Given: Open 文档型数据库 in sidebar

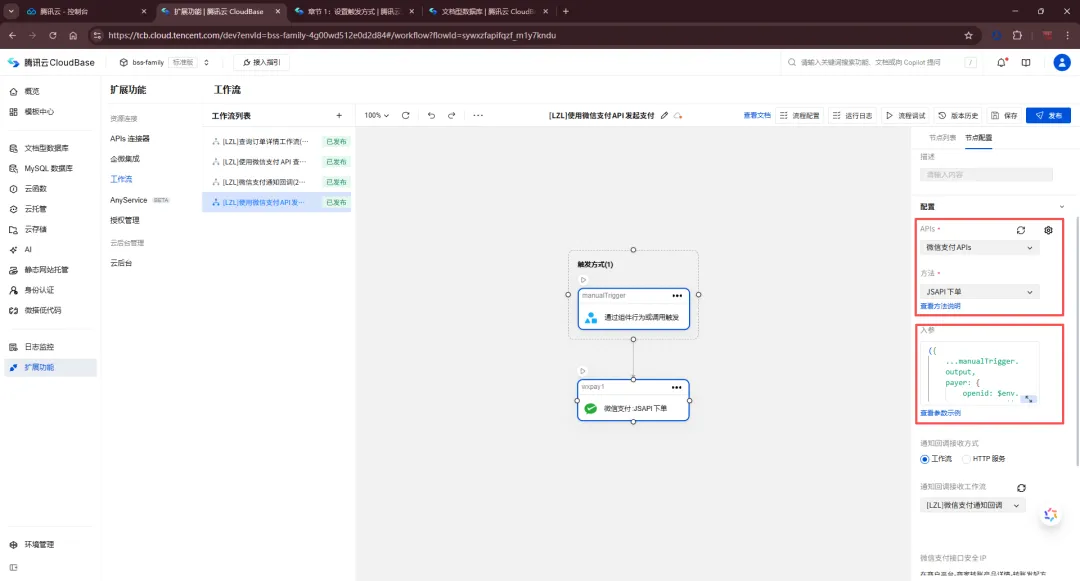Looking at the screenshot, I should [x=46, y=148].
